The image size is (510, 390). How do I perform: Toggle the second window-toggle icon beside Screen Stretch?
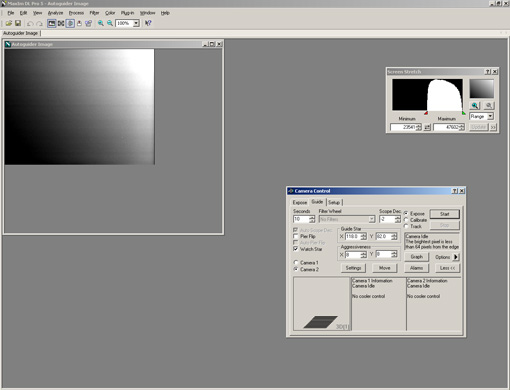(61, 23)
